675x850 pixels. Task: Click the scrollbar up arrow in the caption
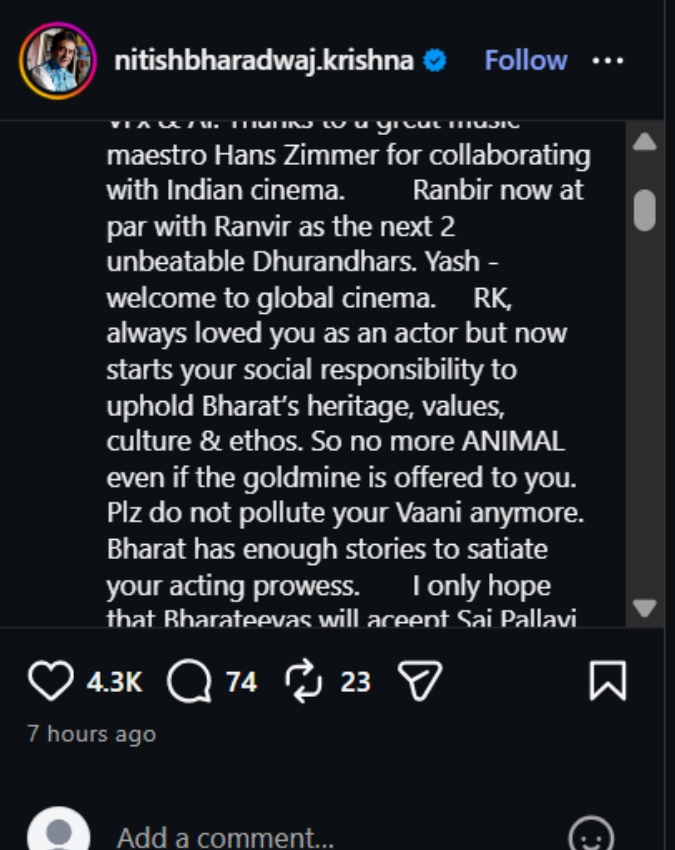(x=645, y=142)
